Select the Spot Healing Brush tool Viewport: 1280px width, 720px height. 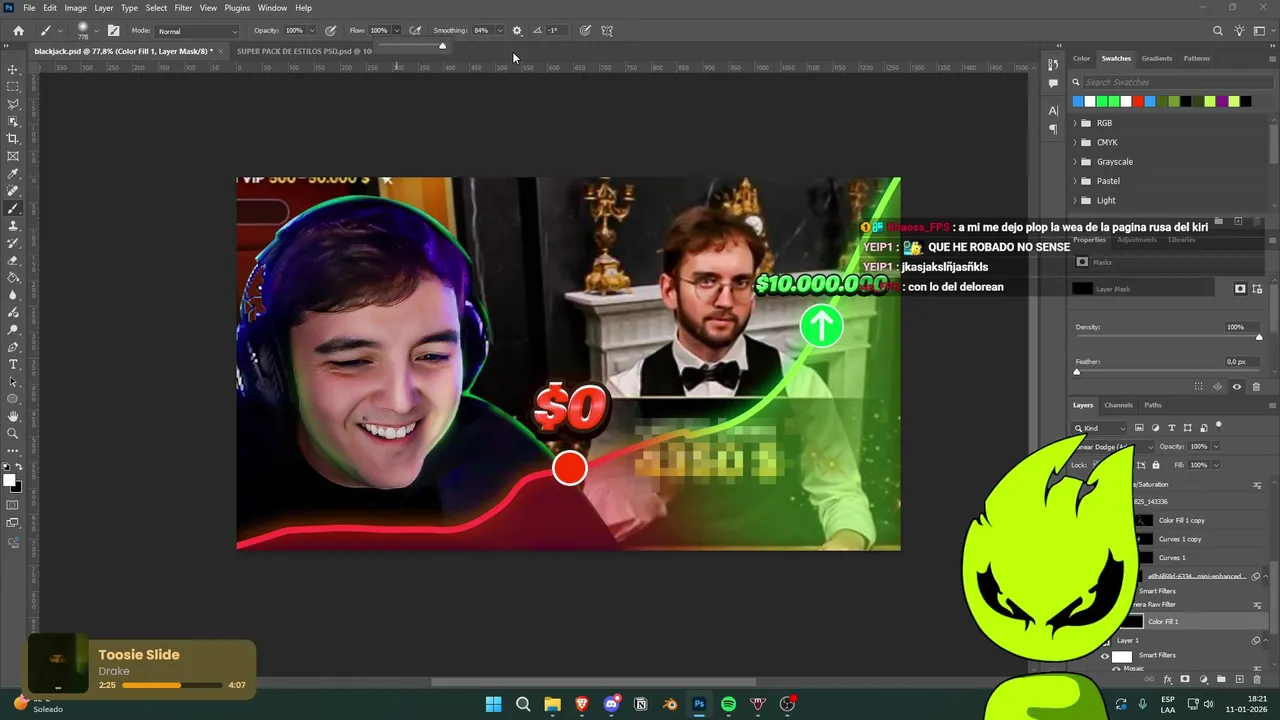[x=13, y=191]
